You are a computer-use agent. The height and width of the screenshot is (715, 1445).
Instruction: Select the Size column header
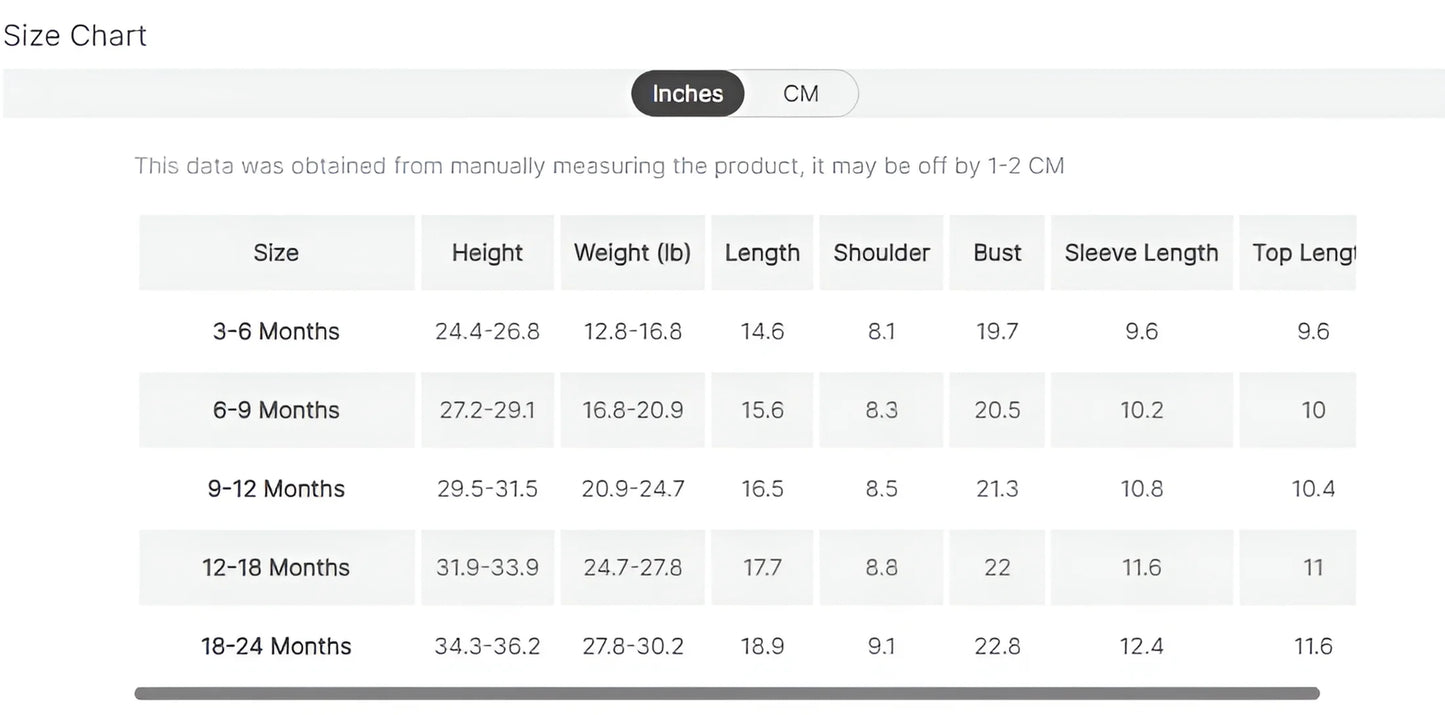(x=276, y=253)
